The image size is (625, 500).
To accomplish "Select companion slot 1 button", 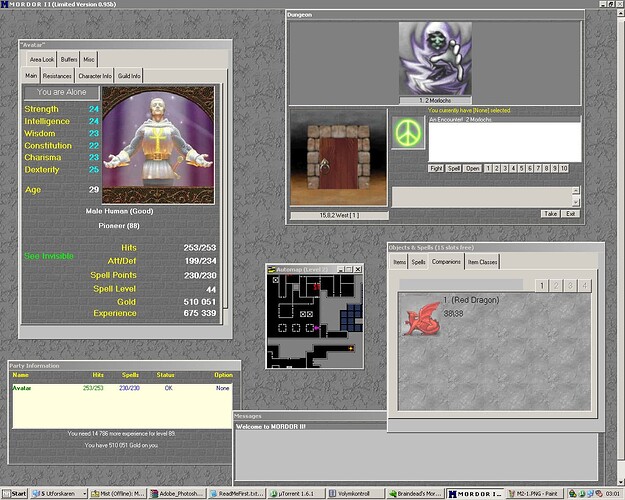I will [x=542, y=285].
